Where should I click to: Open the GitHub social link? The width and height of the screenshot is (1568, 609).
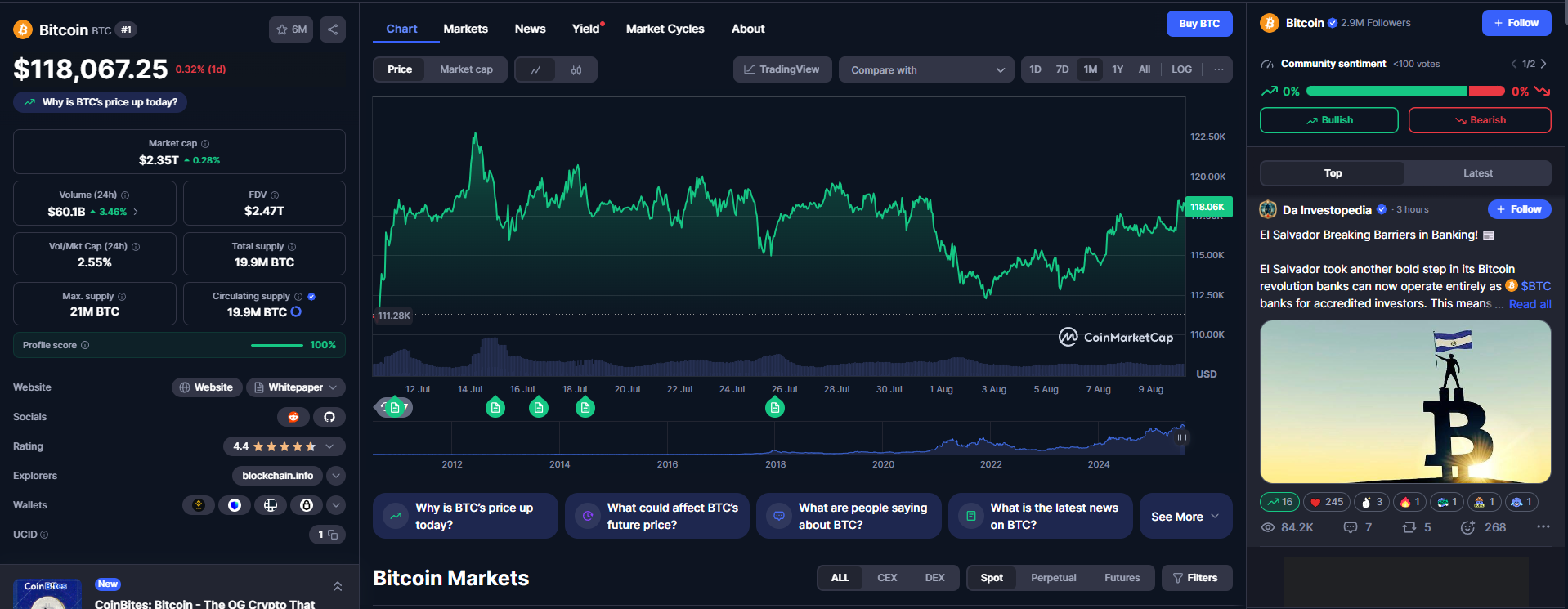329,417
